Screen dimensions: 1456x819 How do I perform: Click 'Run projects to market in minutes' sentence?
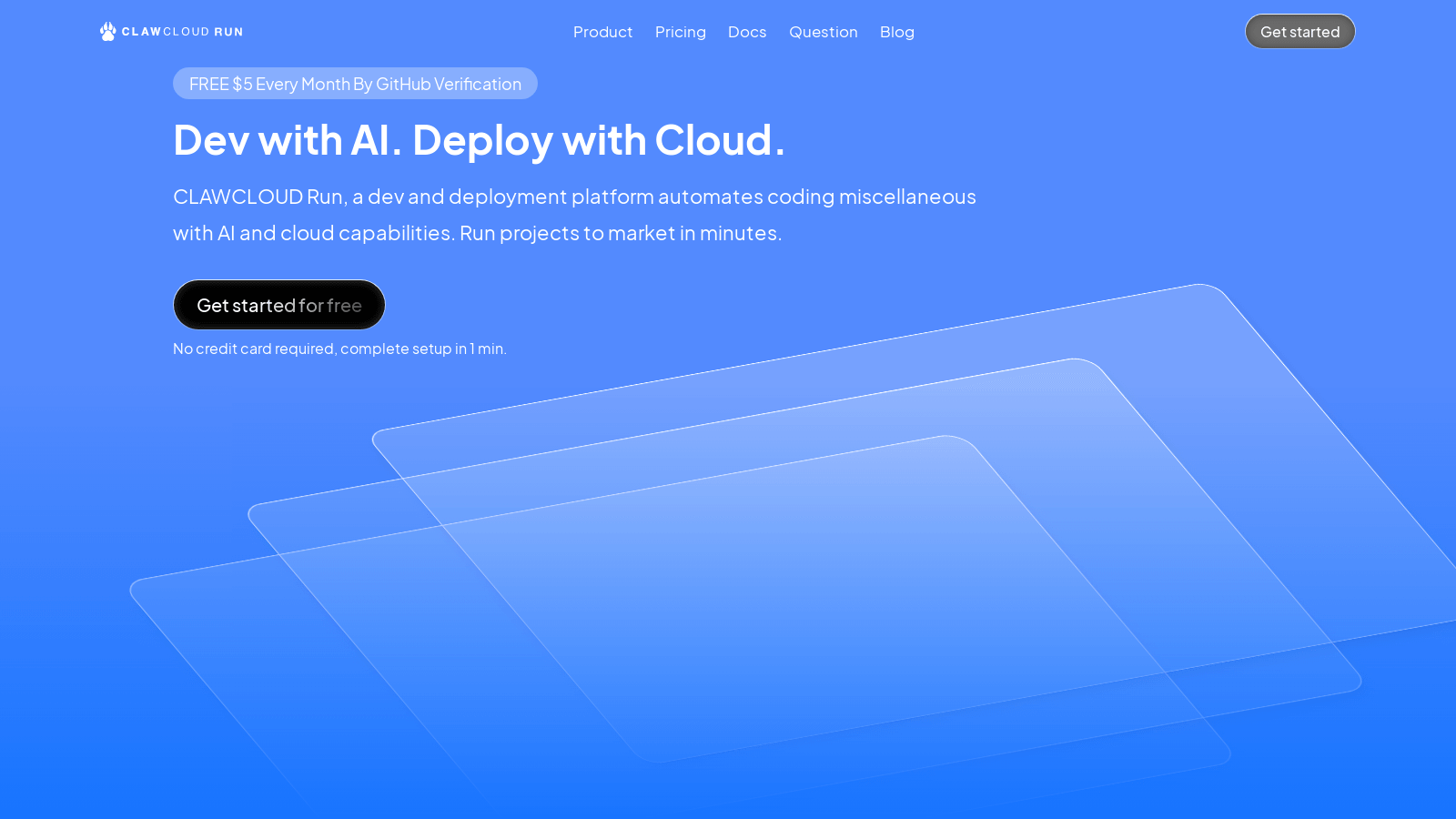pos(621,233)
